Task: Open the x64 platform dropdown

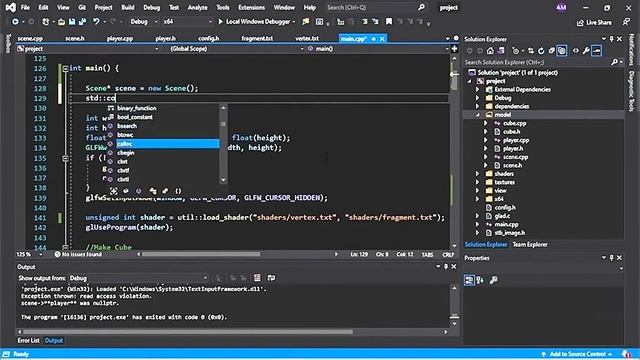Action: pyautogui.click(x=187, y=22)
